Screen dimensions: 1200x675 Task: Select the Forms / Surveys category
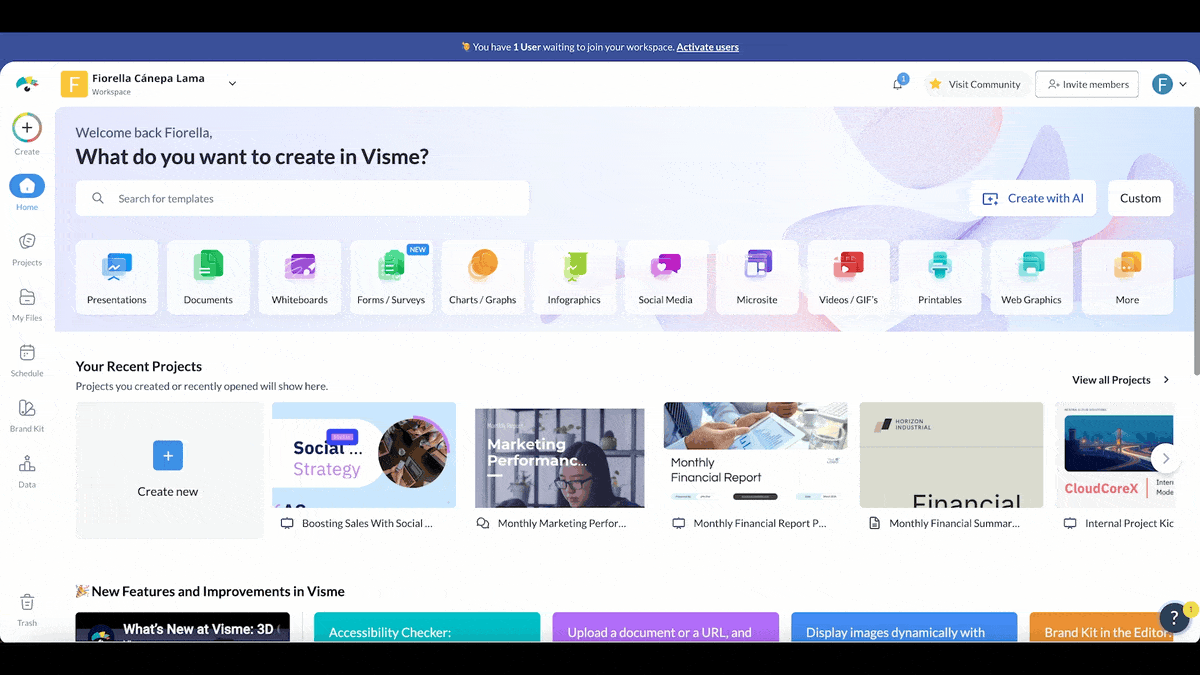coord(391,277)
